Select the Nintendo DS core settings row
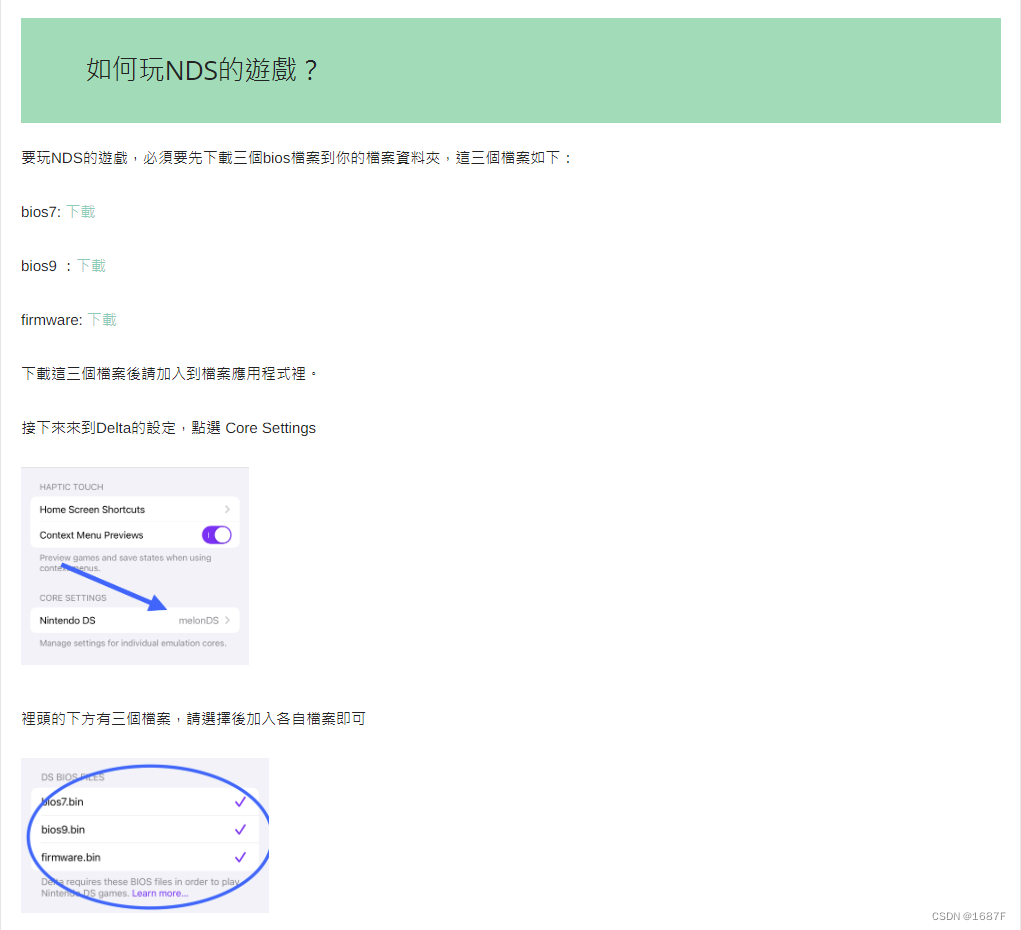Image resolution: width=1021 pixels, height=930 pixels. (x=135, y=620)
